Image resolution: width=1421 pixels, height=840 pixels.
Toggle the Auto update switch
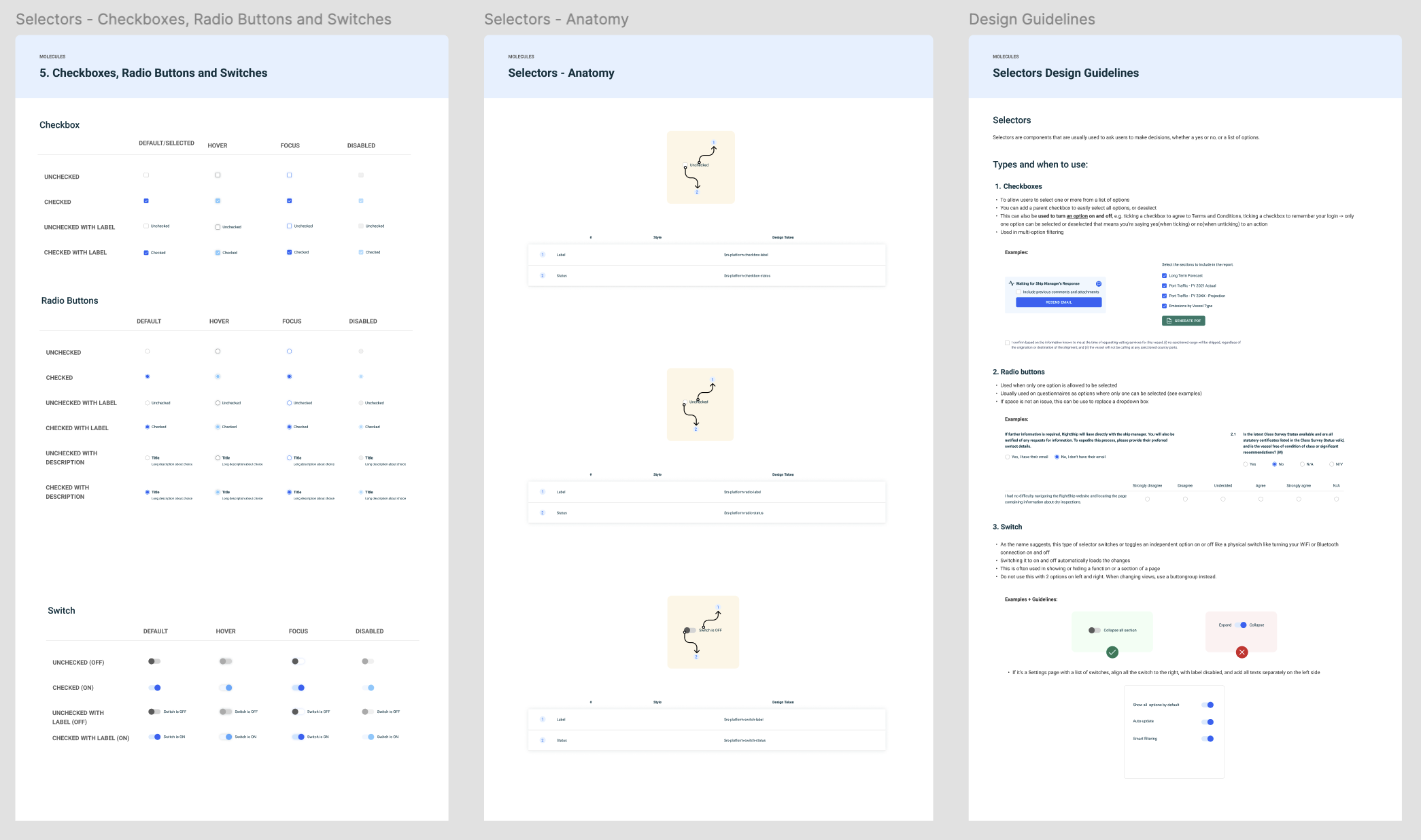pos(1208,722)
